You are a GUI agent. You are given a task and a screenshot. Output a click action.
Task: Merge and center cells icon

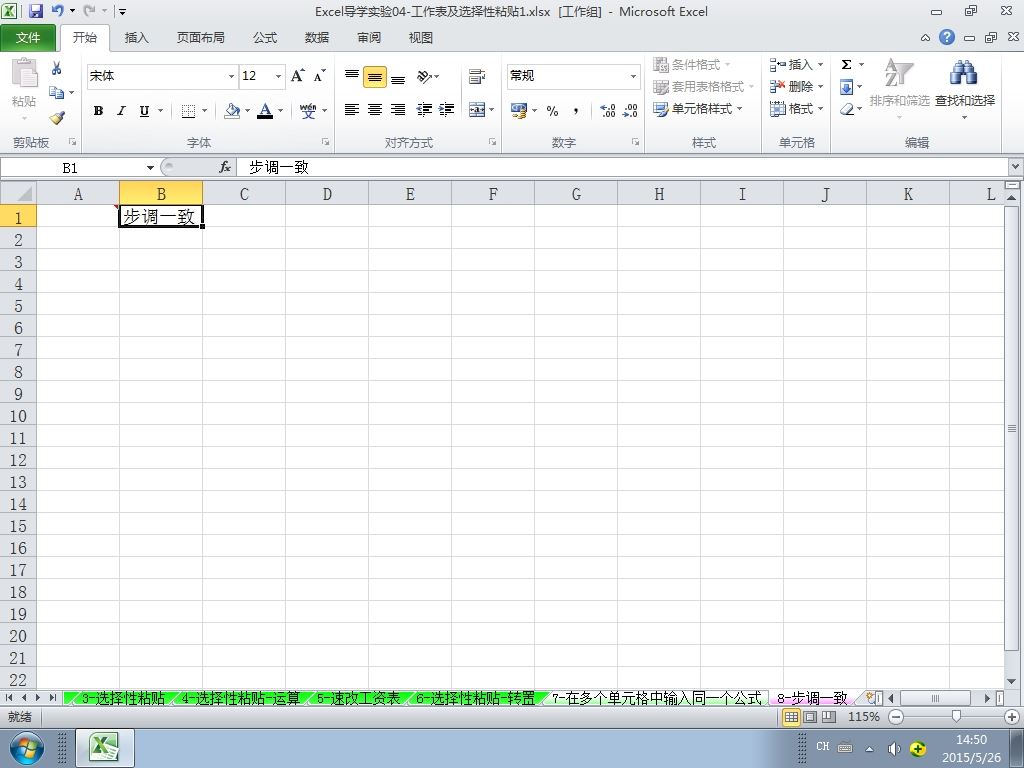(x=477, y=110)
